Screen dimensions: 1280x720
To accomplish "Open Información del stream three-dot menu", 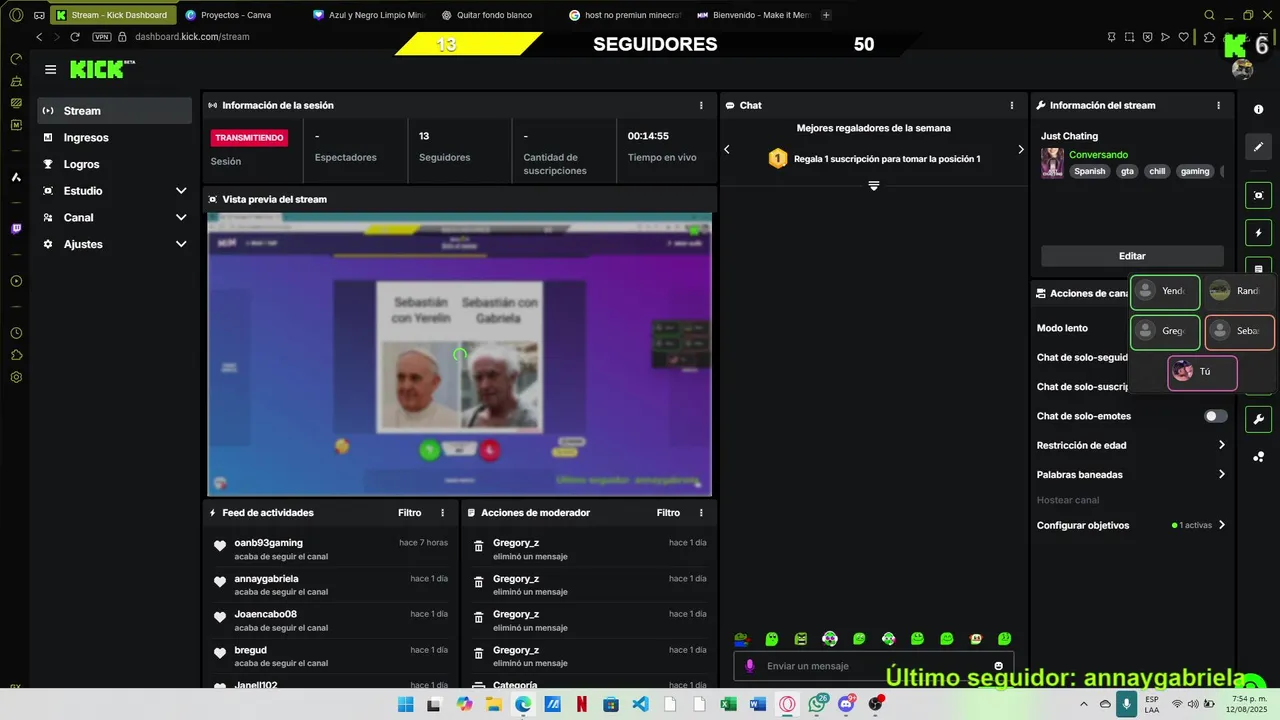I will 1218,105.
